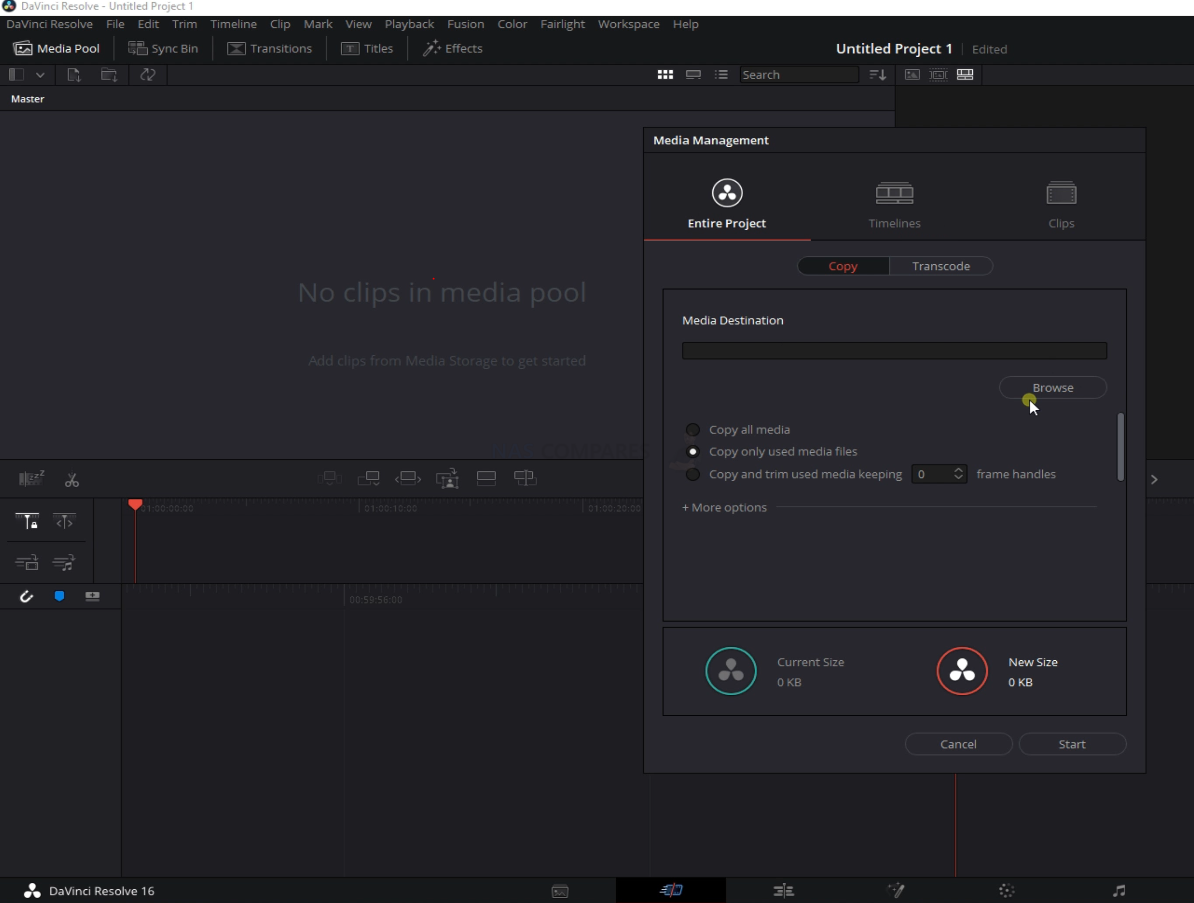Select the Clips tab in Media Management

coord(1061,204)
